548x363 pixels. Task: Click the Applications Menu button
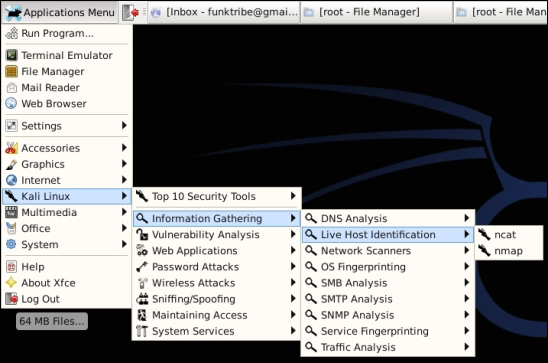coord(60,12)
